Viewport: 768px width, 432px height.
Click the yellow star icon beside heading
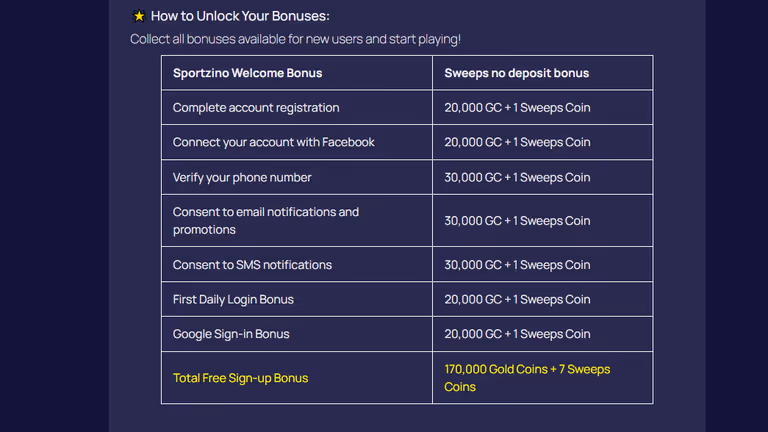(x=139, y=16)
